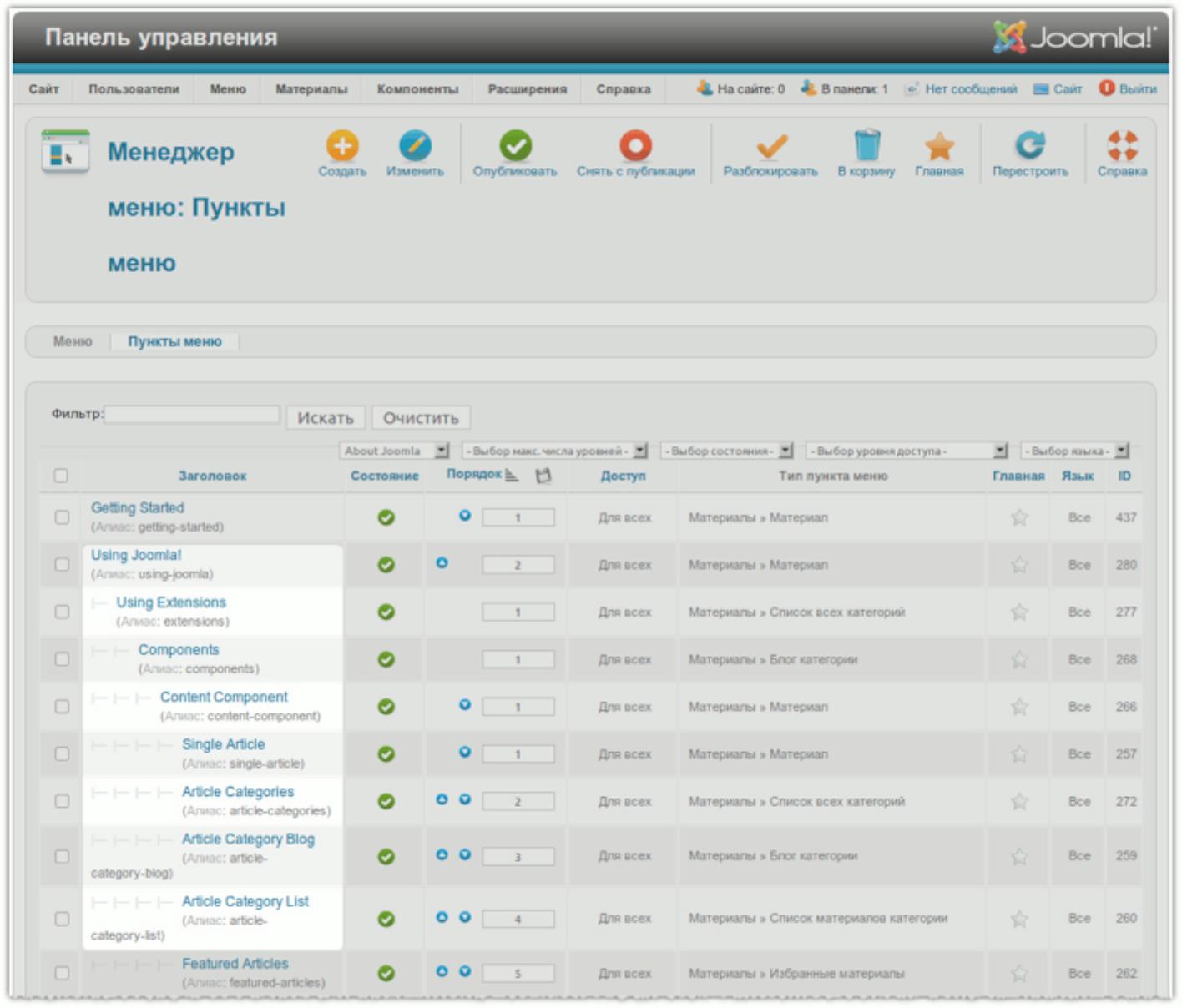Viewport: 1182px width, 1008px height.
Task: Click the home star for Using Extensions
Action: click(x=1019, y=612)
